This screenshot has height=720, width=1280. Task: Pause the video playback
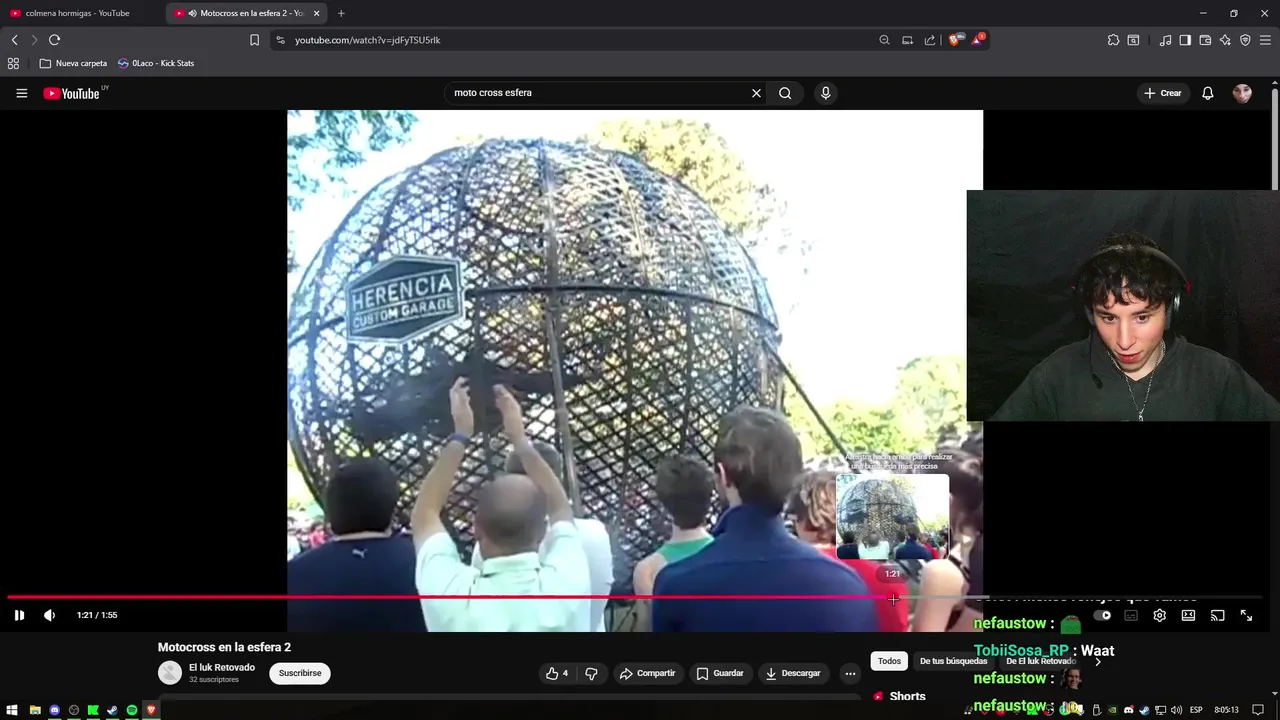click(x=19, y=615)
